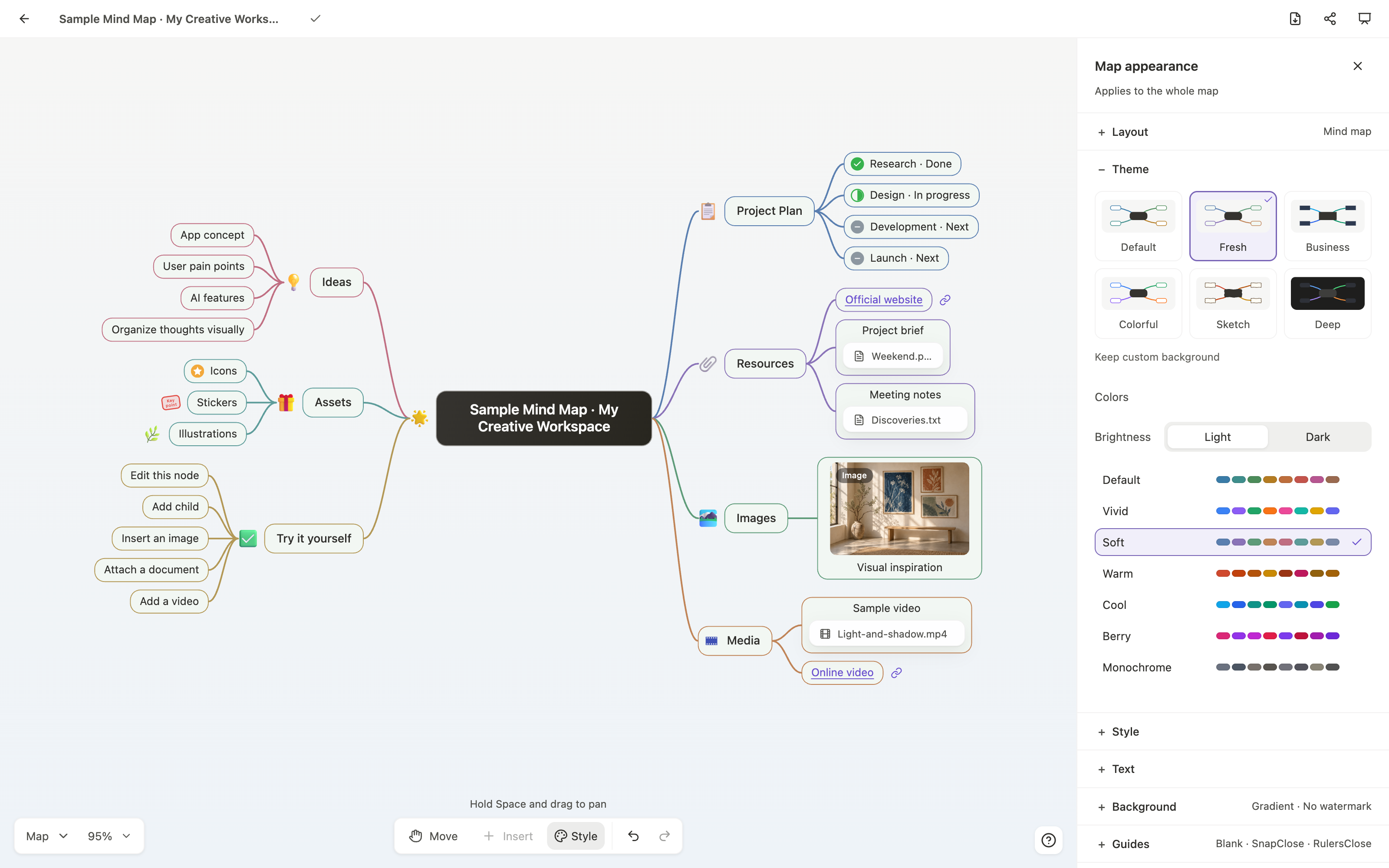Toggle the Style palette tool
1389x868 pixels.
coord(576,836)
